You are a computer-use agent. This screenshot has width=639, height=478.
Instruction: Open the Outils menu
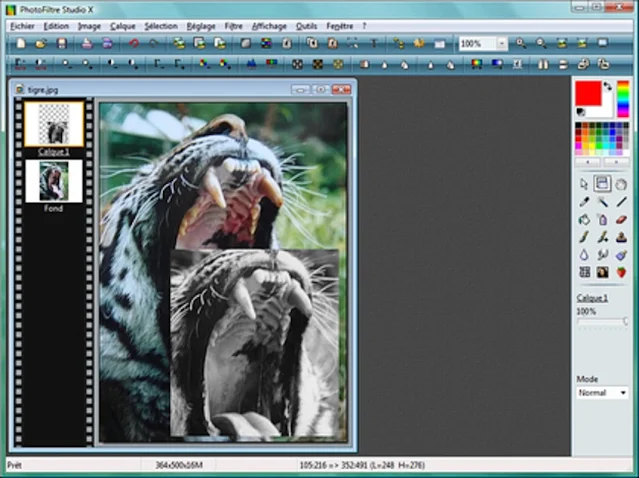(x=306, y=26)
